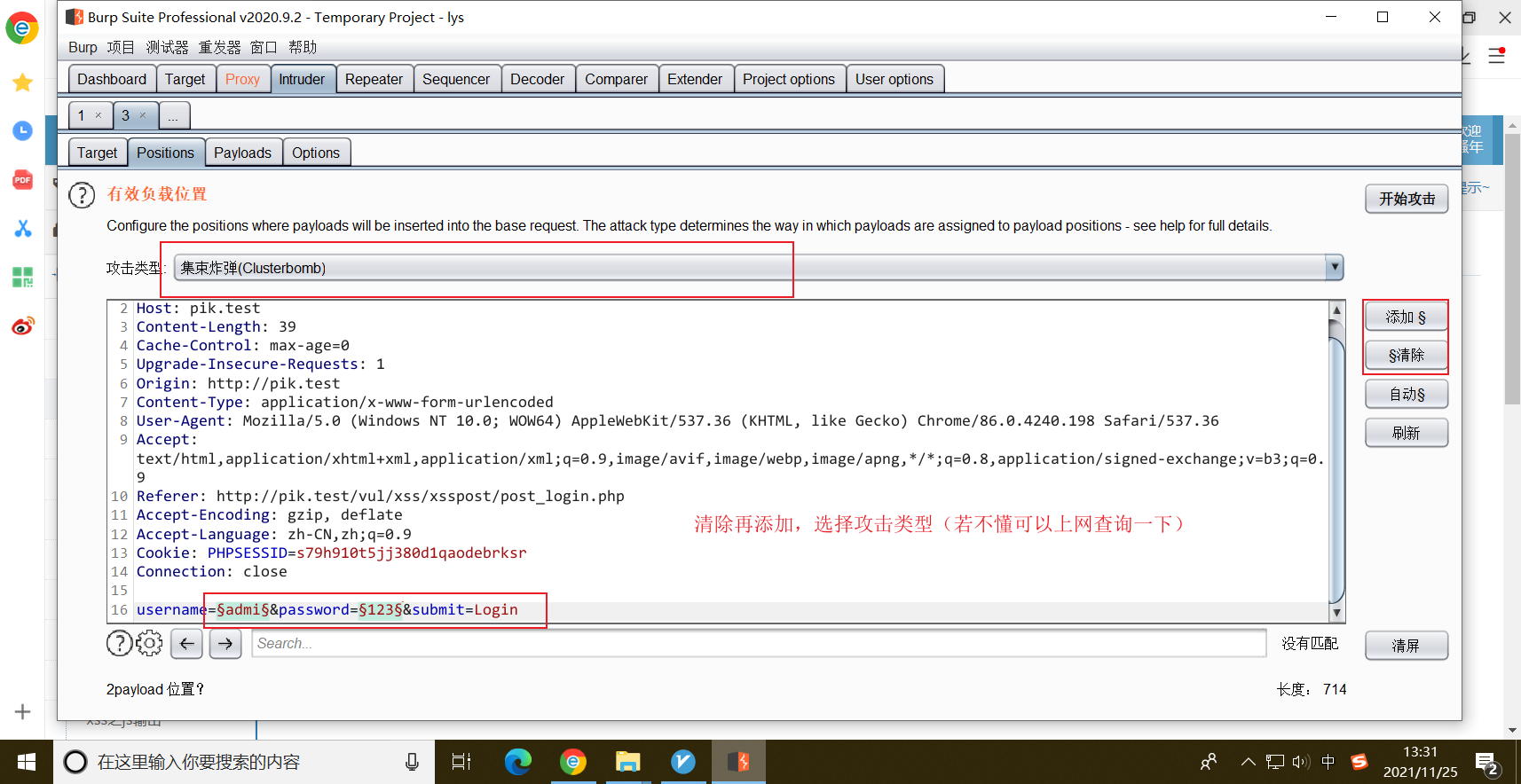Close Intruder attack tab 1
Screen dimensions: 1521x784
coord(99,115)
